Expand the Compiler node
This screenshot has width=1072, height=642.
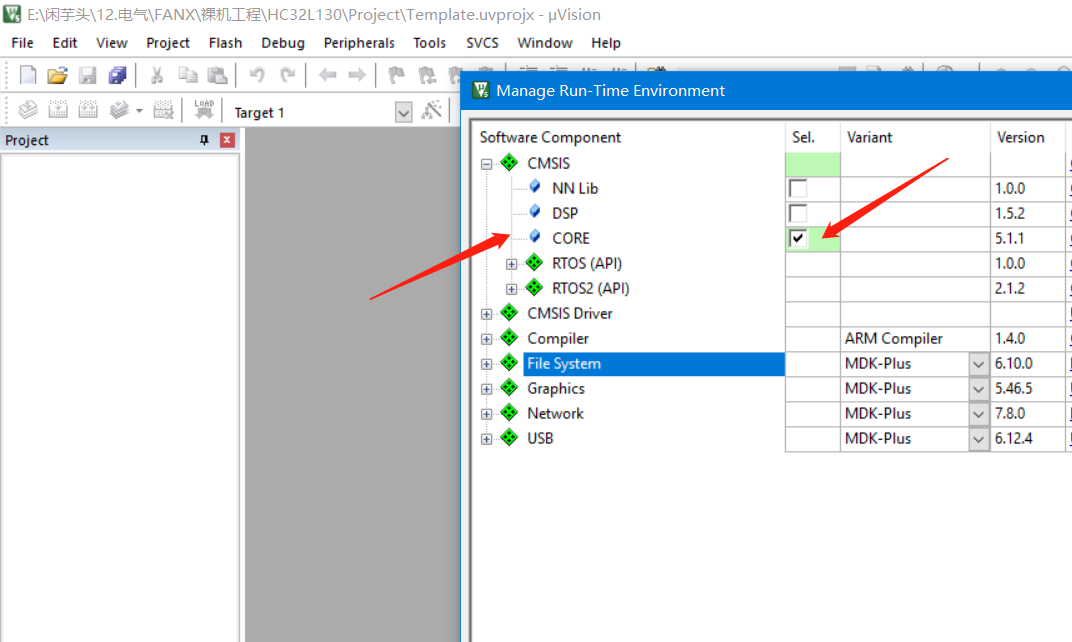coord(486,339)
